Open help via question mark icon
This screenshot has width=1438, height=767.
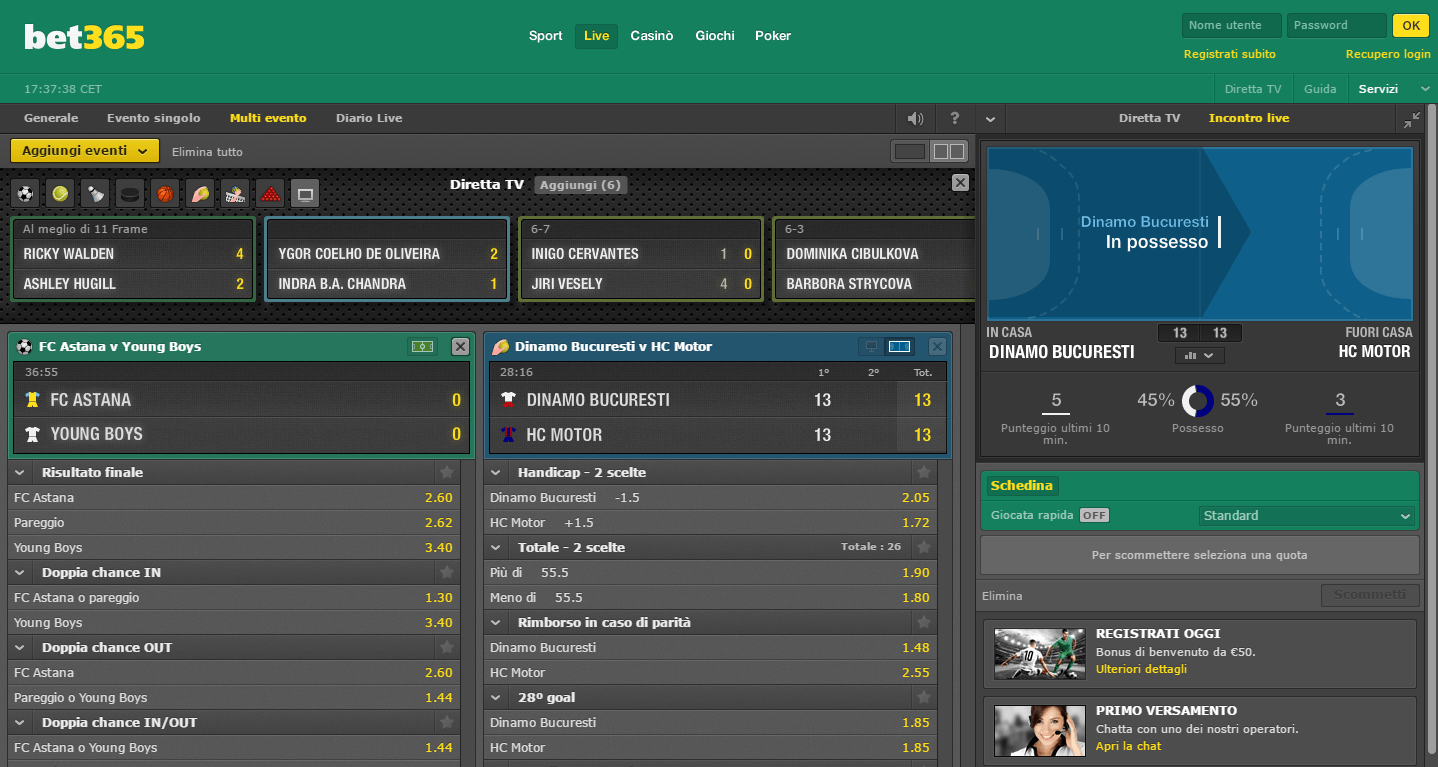[x=954, y=118]
